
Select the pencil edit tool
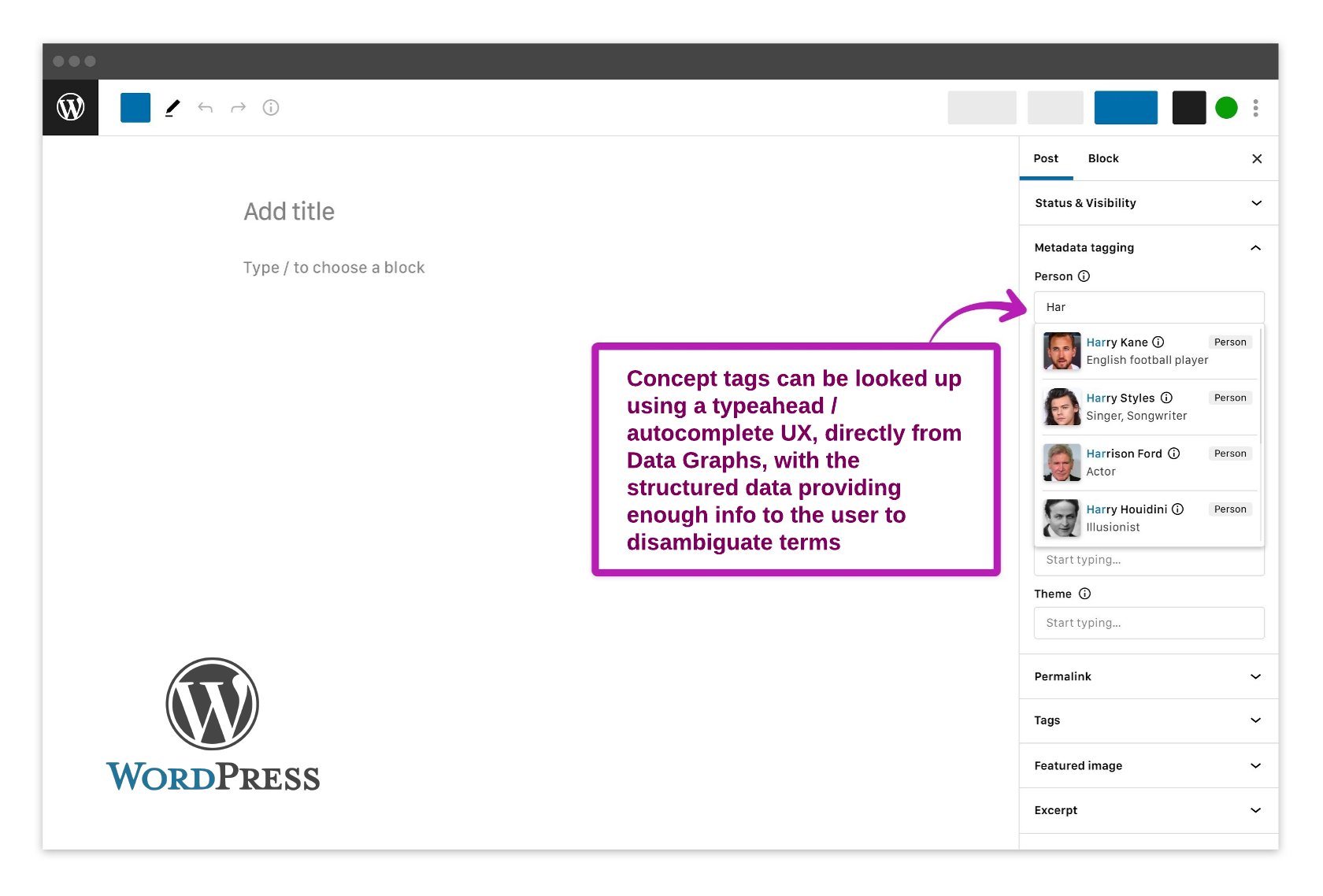click(x=172, y=108)
